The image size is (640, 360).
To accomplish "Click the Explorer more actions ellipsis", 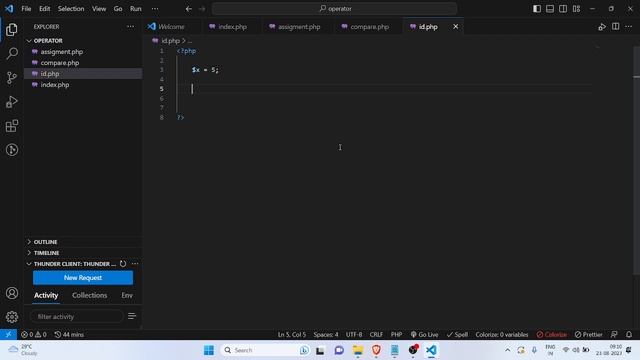I will pyautogui.click(x=130, y=27).
